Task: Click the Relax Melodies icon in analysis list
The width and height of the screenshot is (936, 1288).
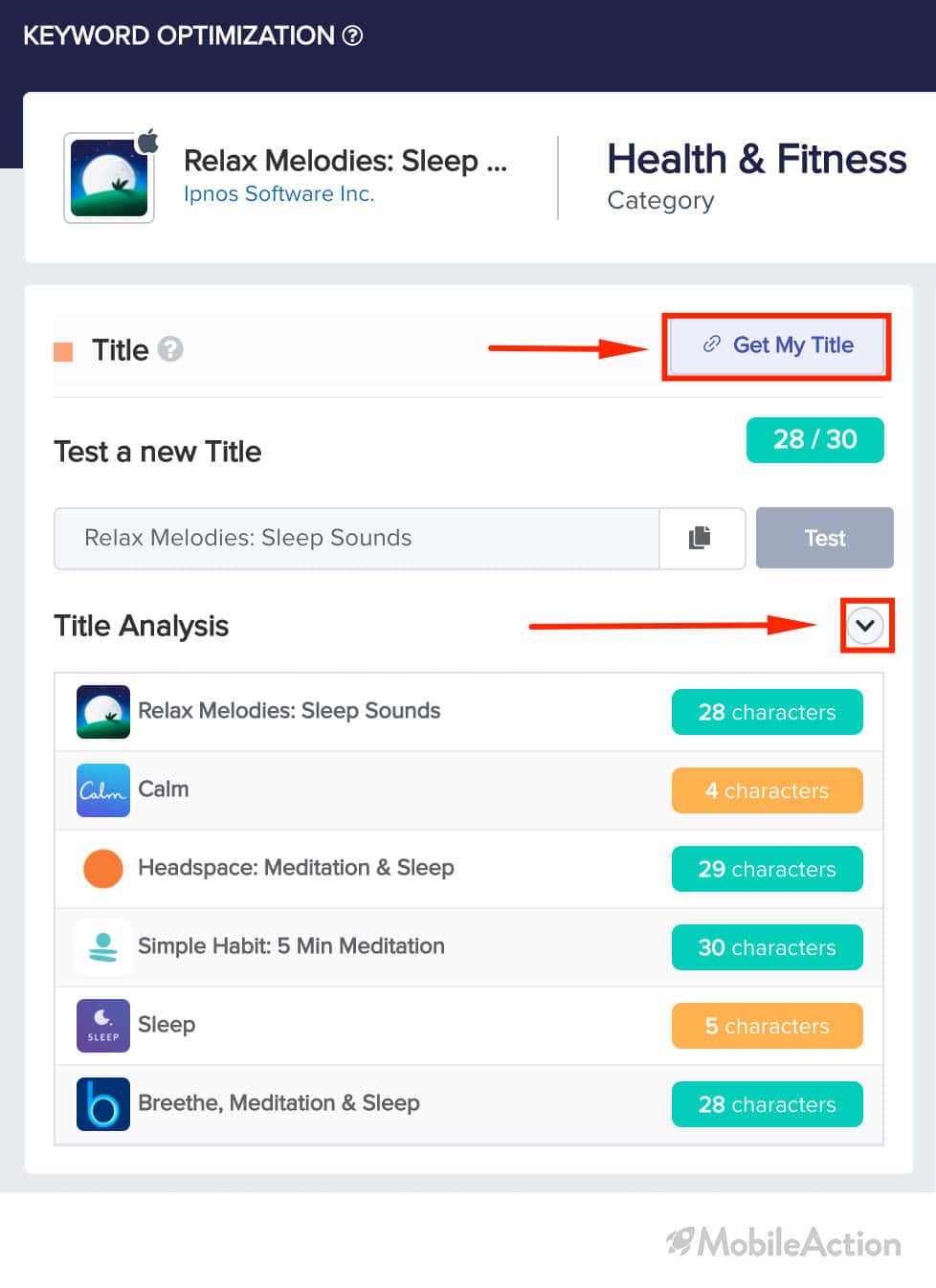Action: pyautogui.click(x=103, y=712)
